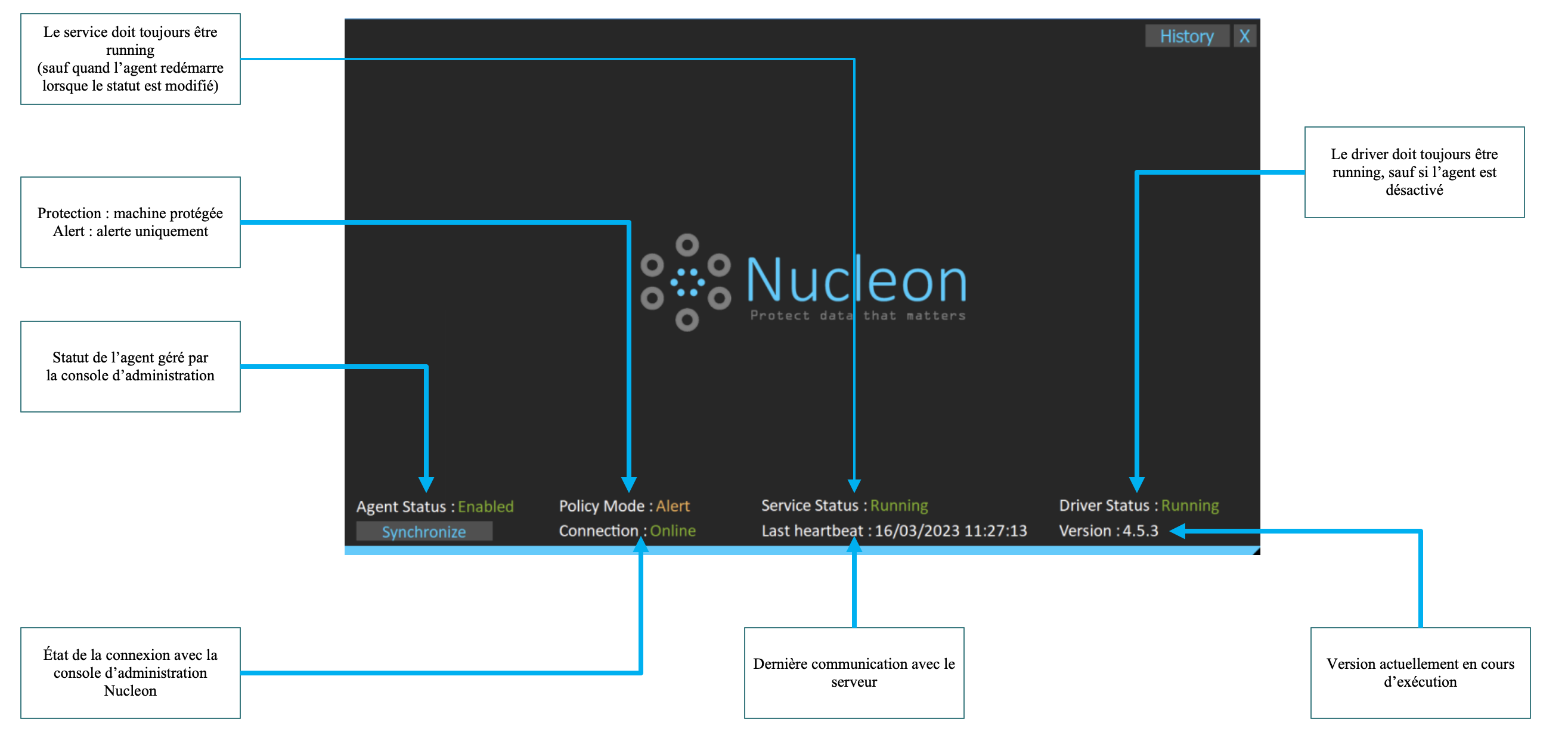Click the Nucleon atom logo icon
Screen dimensions: 1568x738
686,283
